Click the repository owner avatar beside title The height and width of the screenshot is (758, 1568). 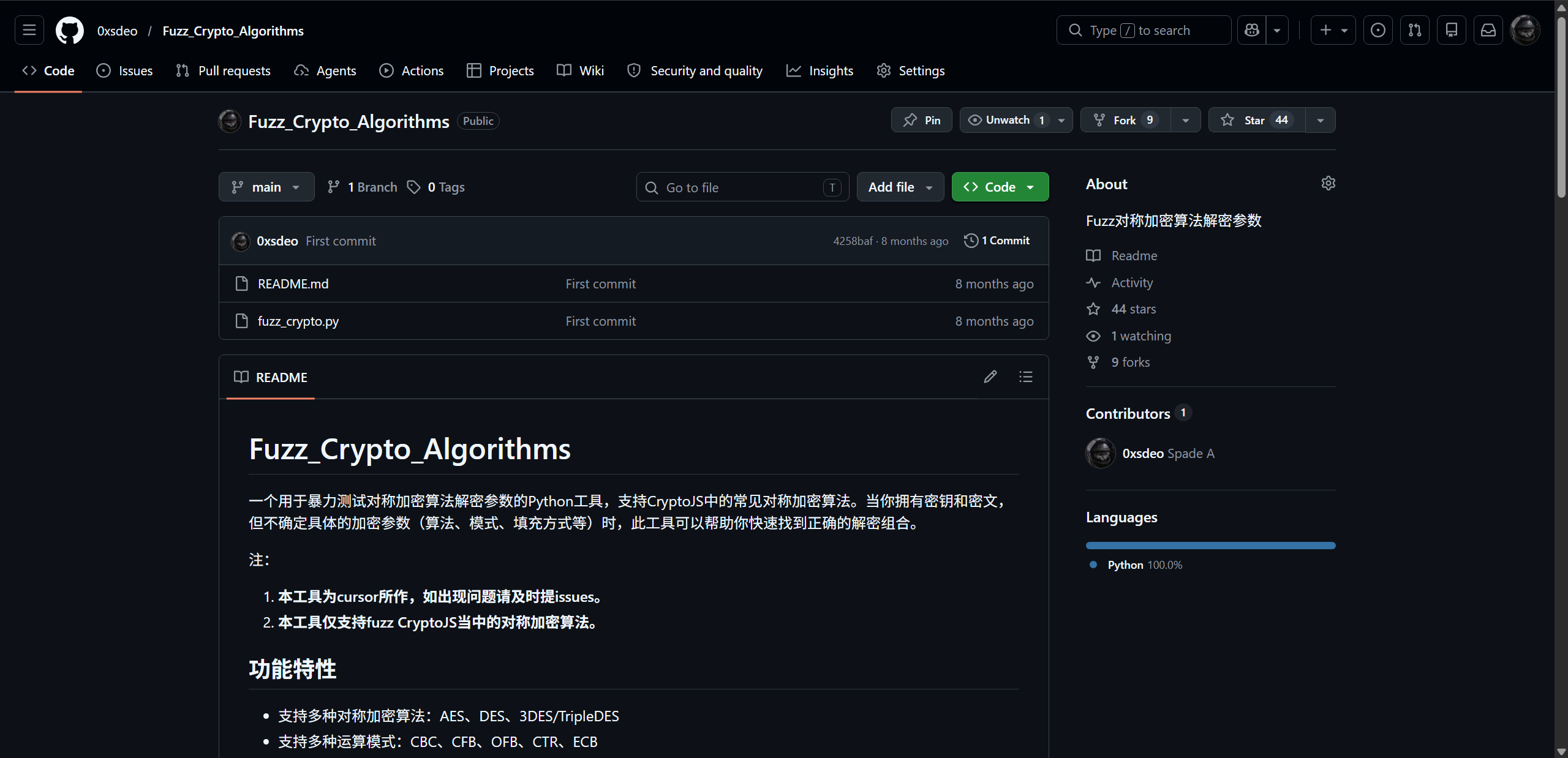pos(230,121)
